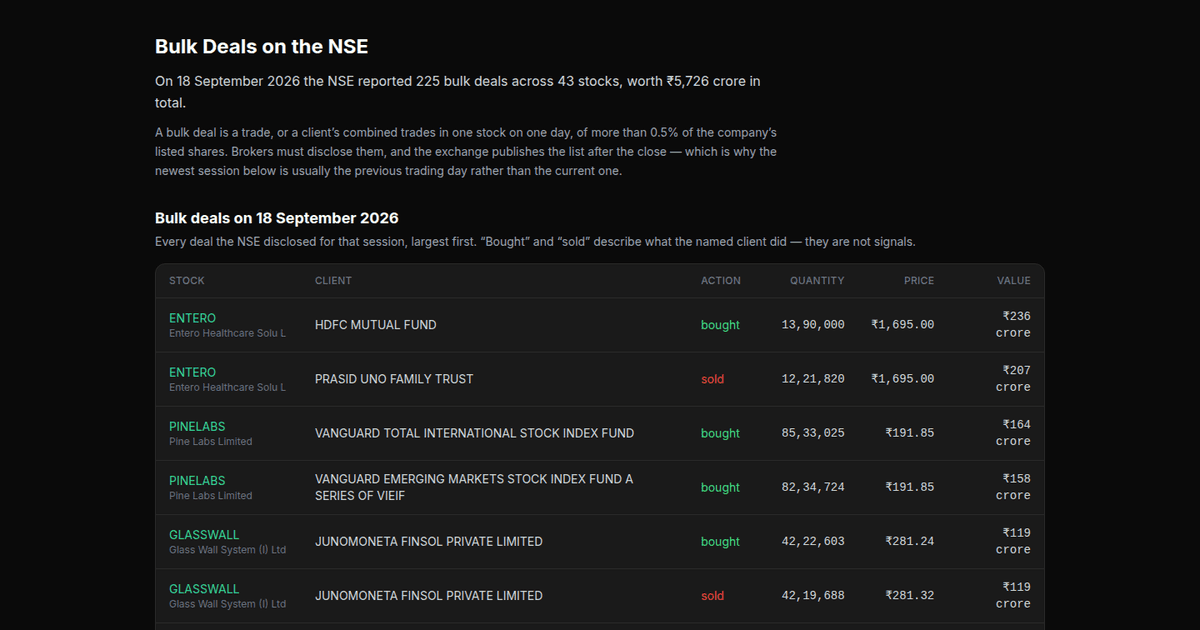Click the PRICE column header

tap(919, 281)
